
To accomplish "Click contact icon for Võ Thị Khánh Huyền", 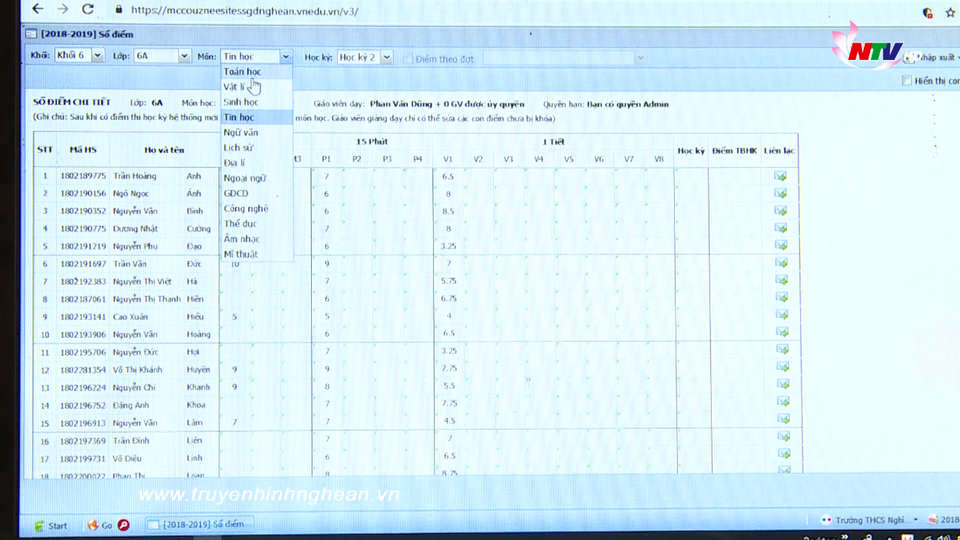I will pos(780,370).
